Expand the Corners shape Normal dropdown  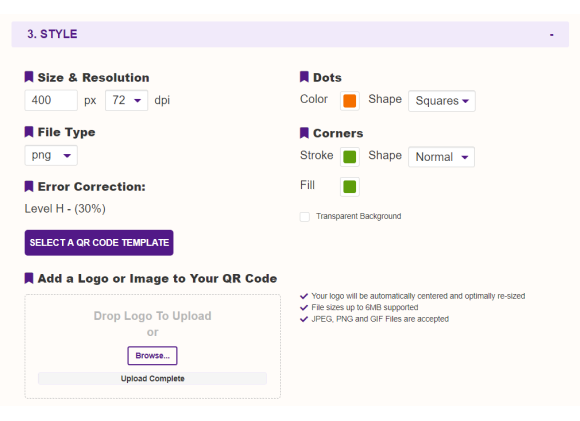[441, 157]
